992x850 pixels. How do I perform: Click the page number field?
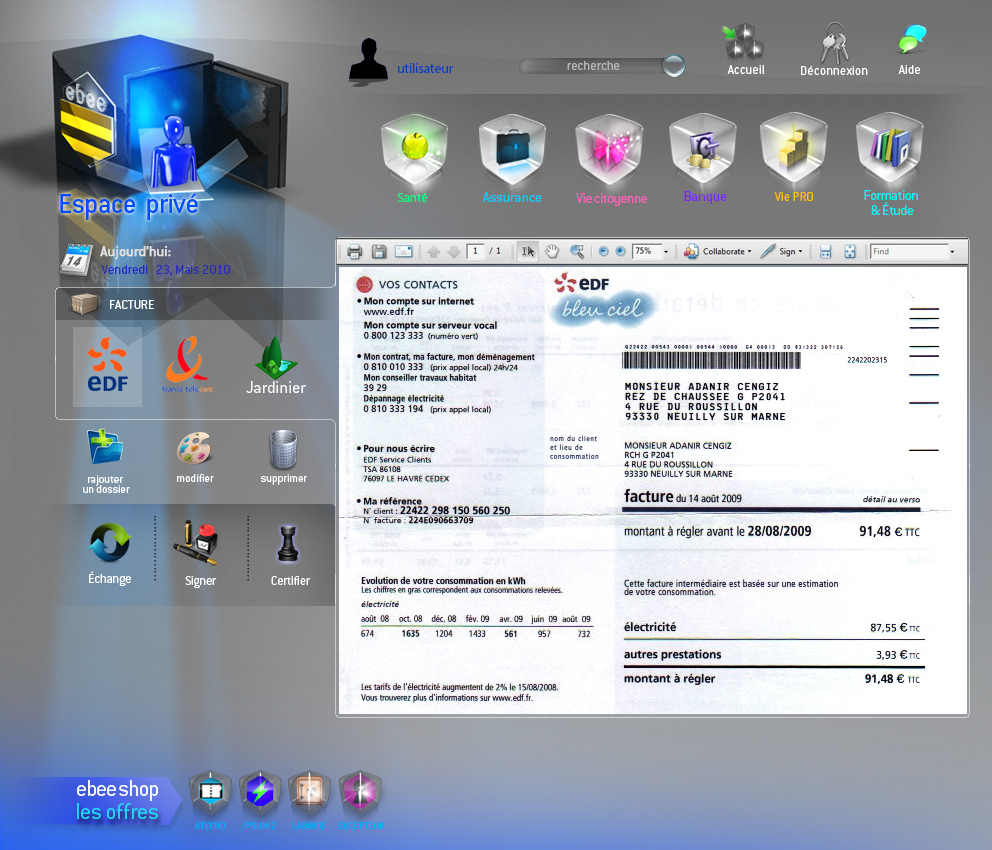(x=475, y=252)
